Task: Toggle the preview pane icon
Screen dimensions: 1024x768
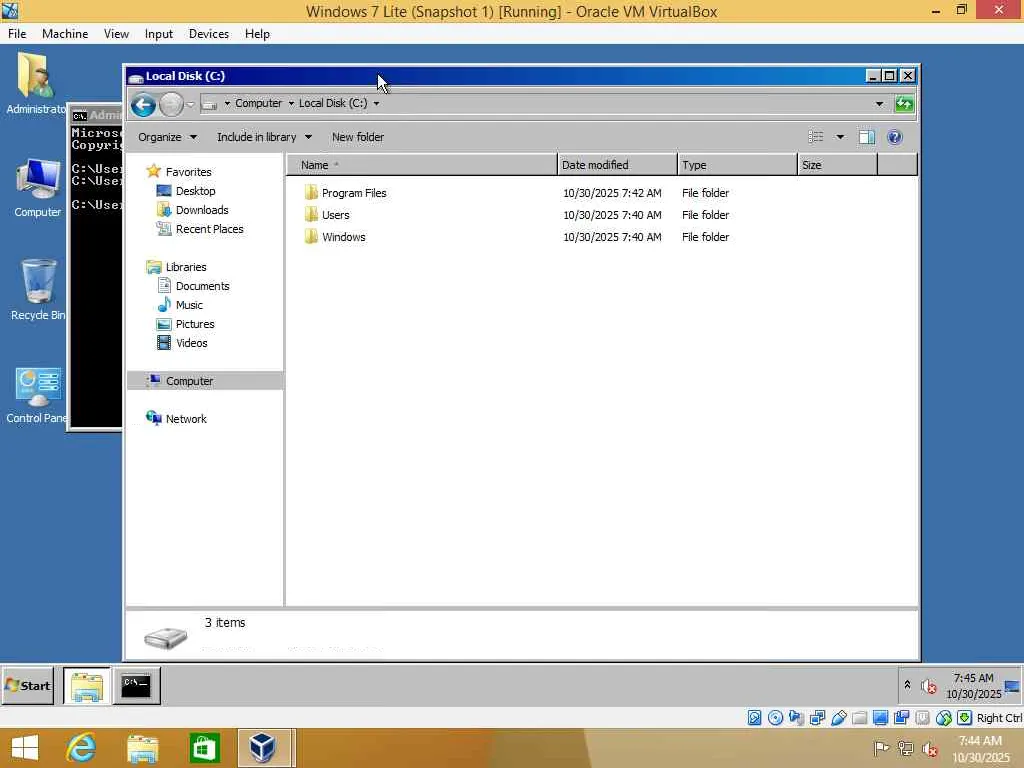Action: 867,137
